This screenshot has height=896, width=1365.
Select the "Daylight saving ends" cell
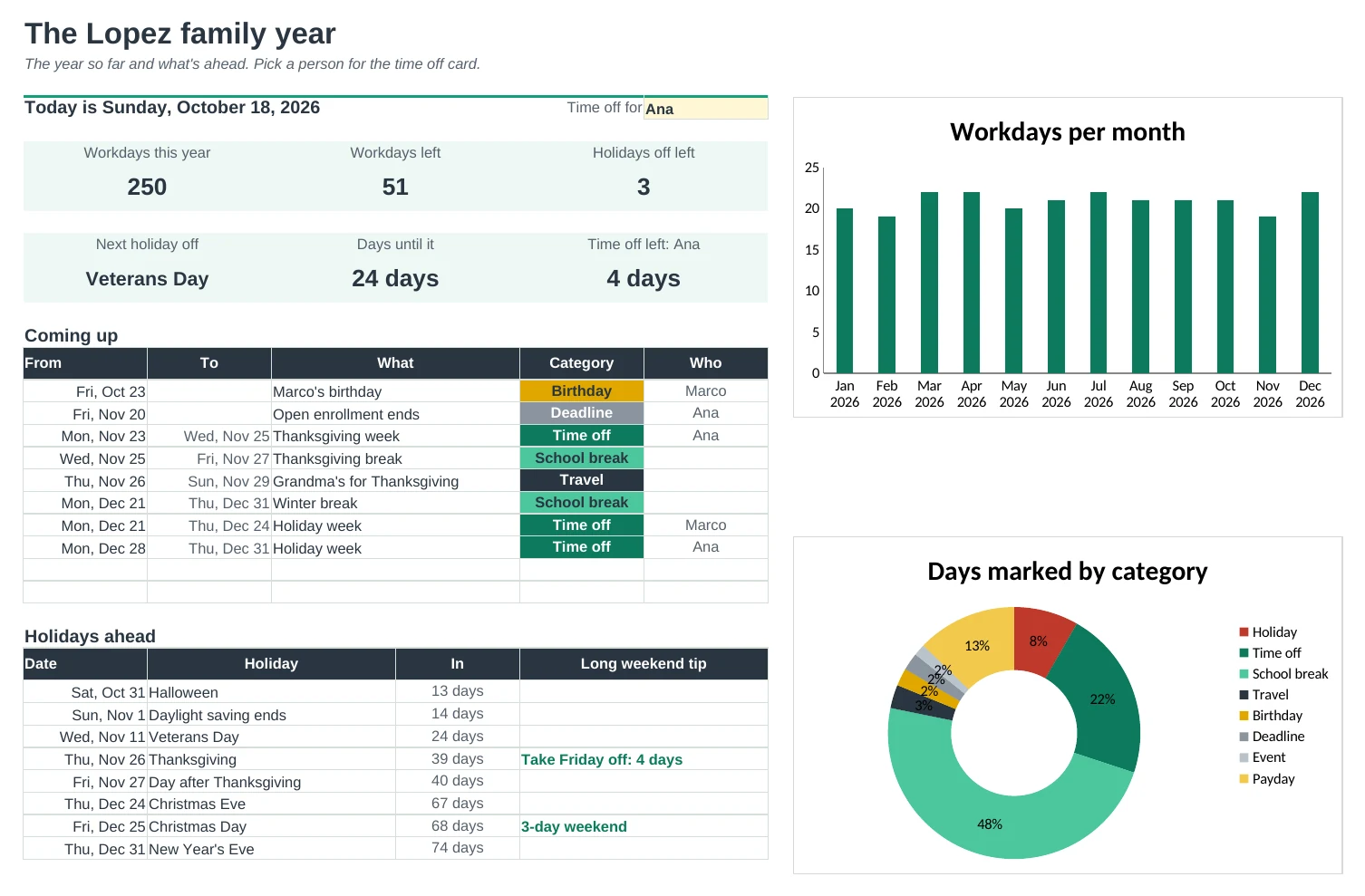[271, 715]
